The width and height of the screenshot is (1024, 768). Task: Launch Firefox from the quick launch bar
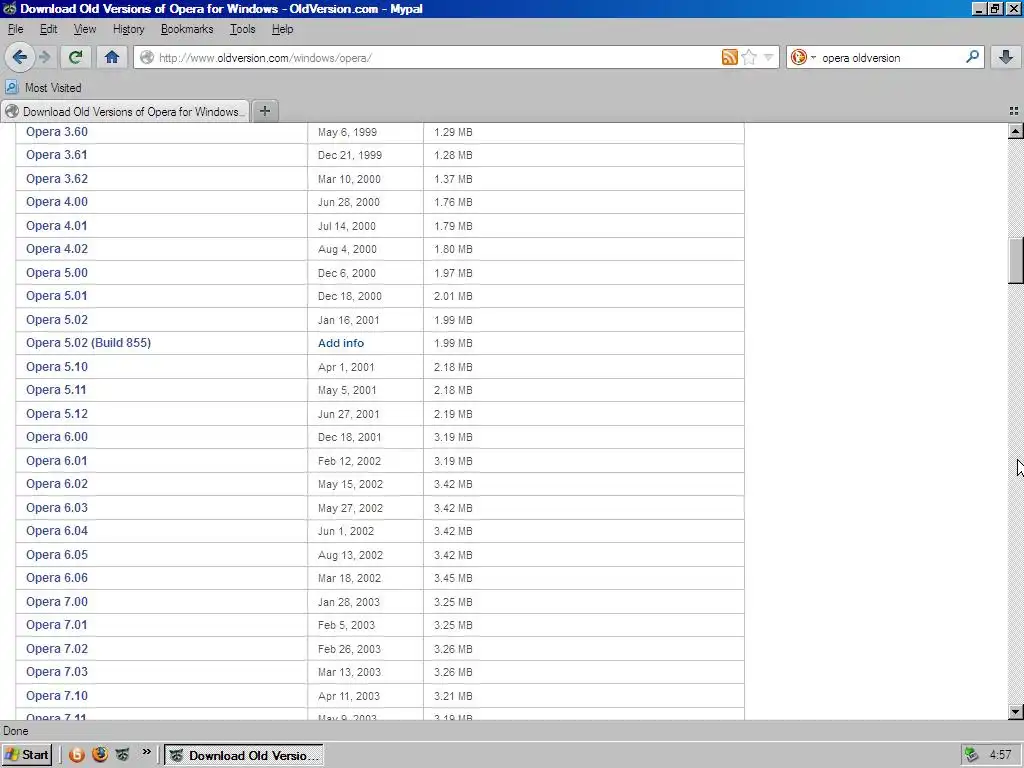100,755
